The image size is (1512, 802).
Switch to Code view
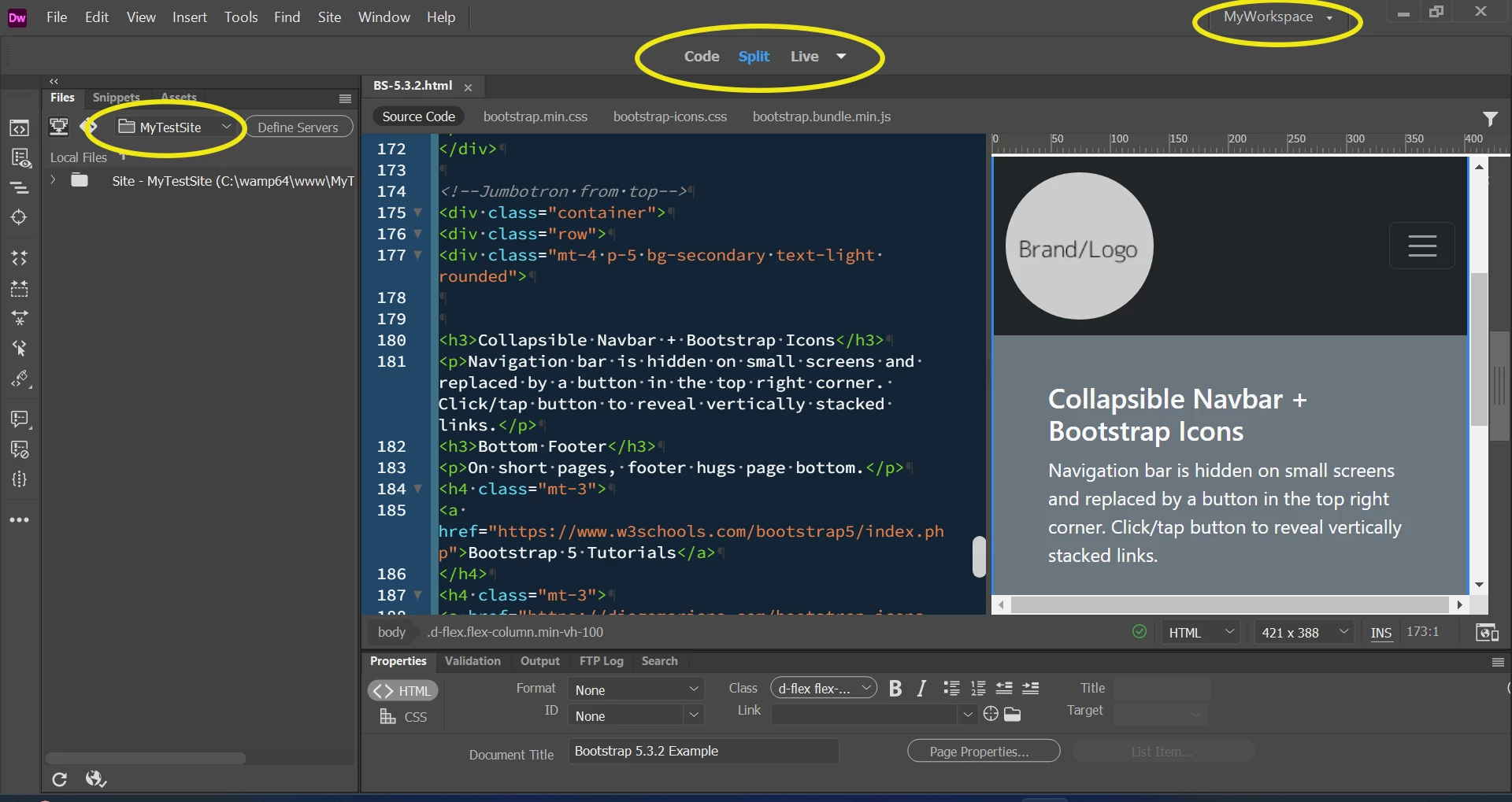click(702, 57)
